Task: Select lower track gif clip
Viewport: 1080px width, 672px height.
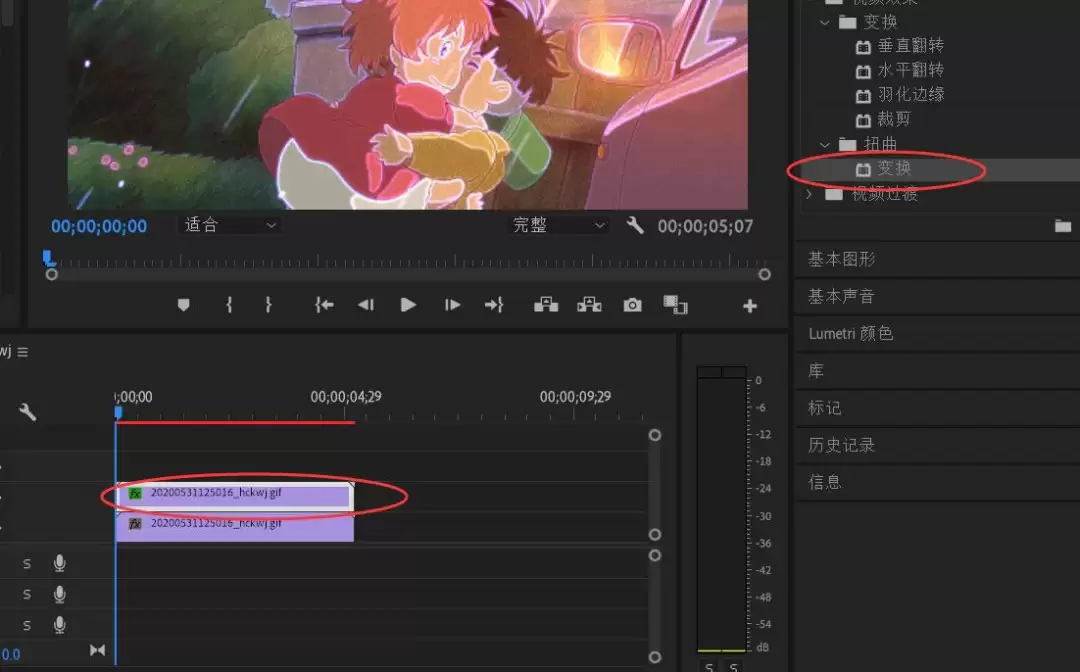Action: point(235,527)
